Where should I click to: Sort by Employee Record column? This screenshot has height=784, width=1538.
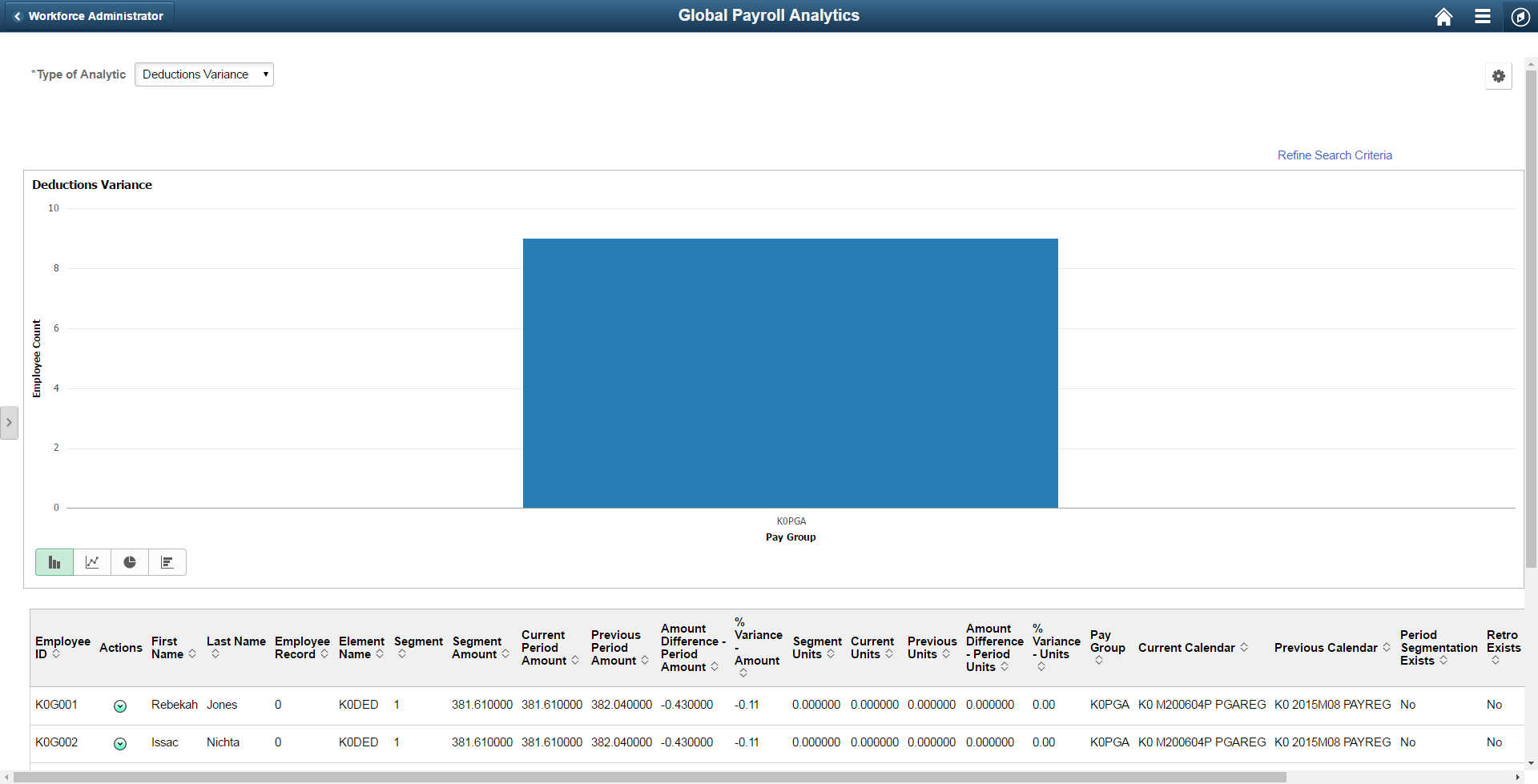point(302,647)
